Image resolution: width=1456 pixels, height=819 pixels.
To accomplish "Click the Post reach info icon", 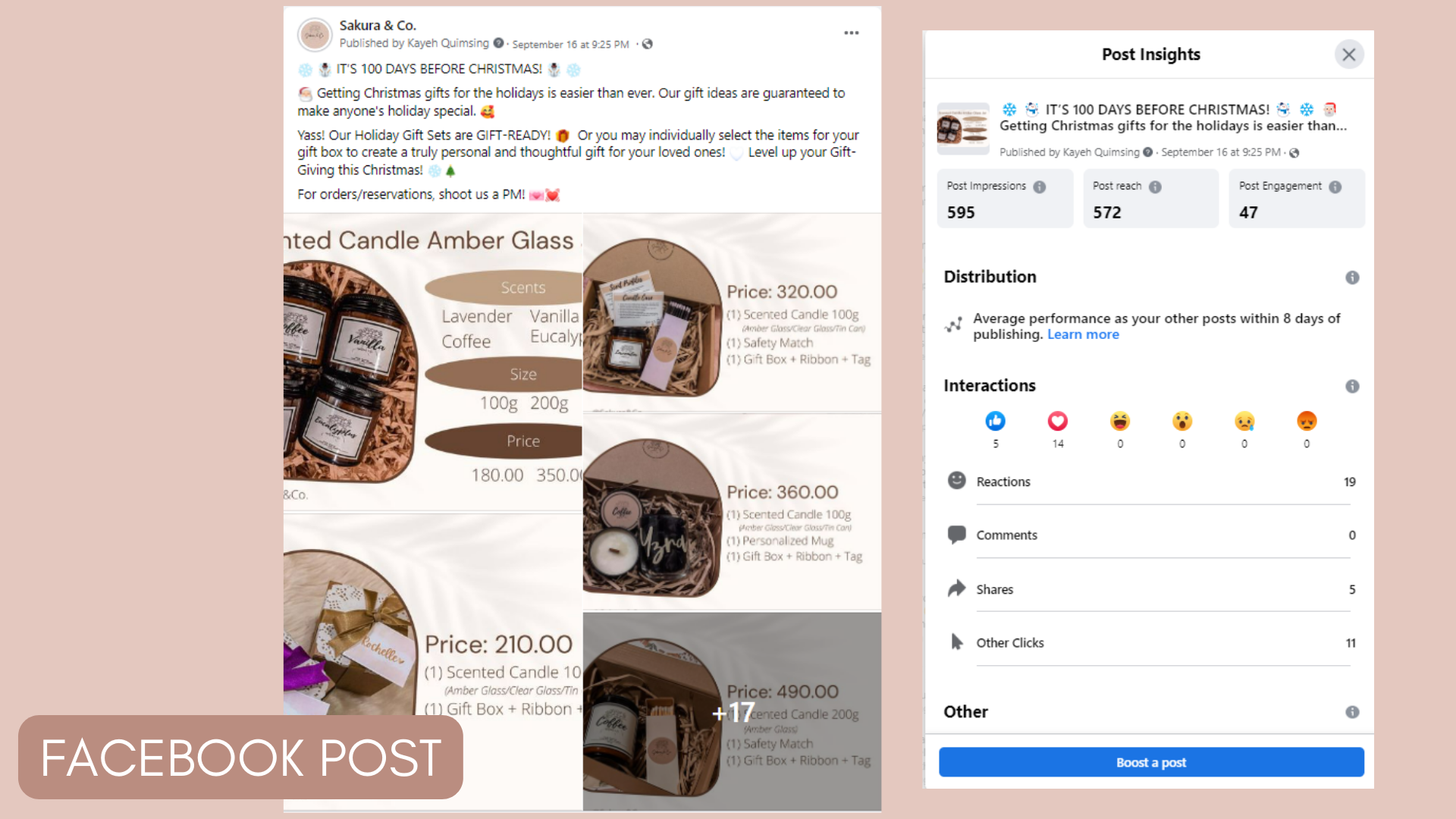I will point(1155,187).
